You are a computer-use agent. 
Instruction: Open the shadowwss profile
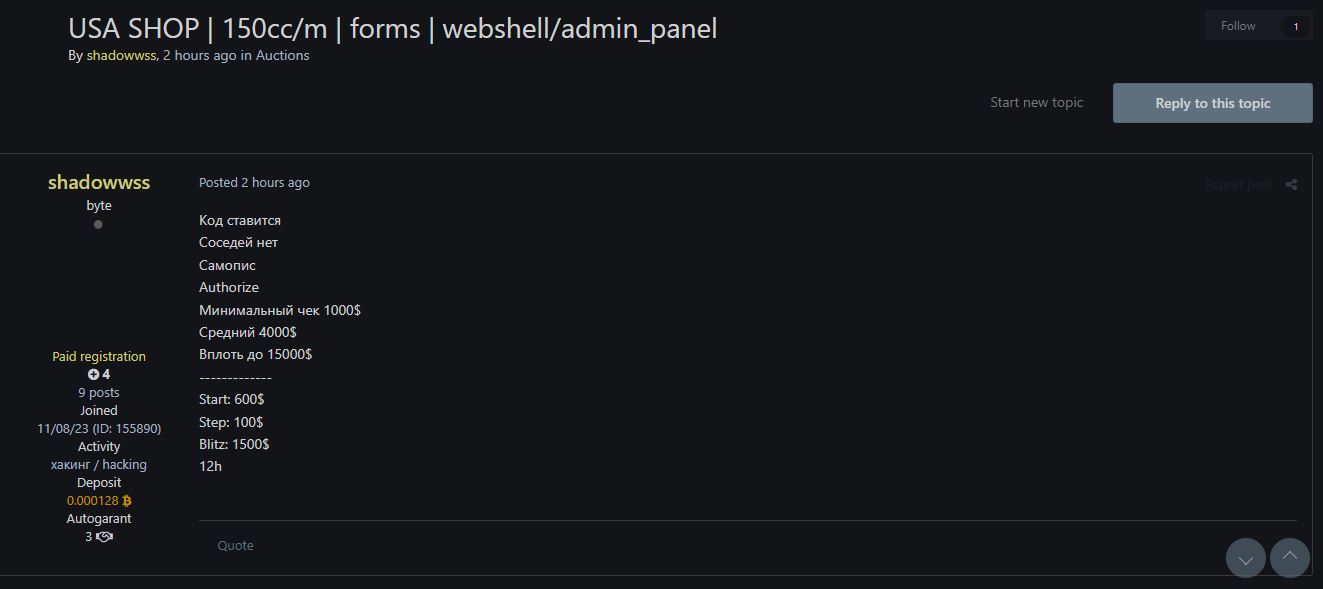98,182
